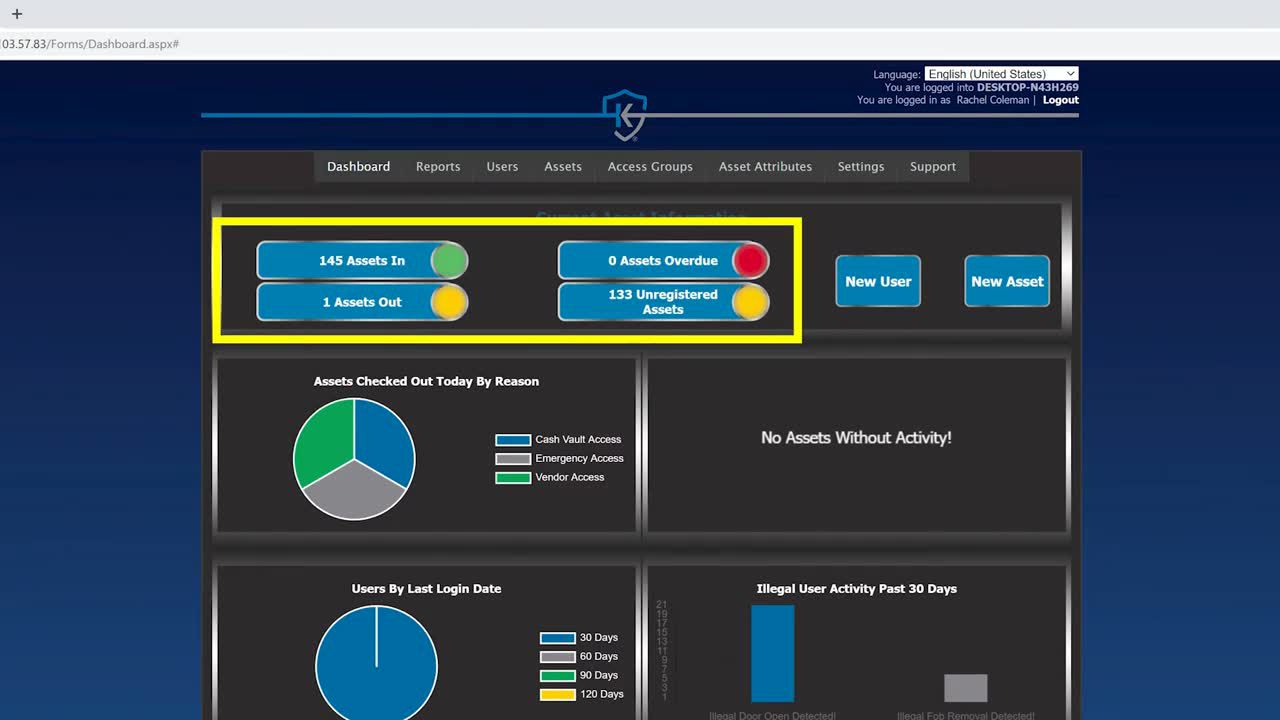Click the gray Illegal Fob Removal bar

coord(965,688)
